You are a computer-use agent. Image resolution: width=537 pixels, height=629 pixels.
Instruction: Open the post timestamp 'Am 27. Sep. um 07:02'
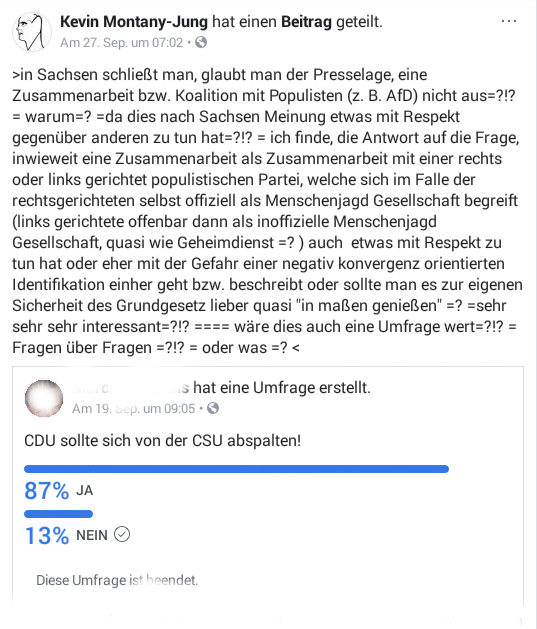click(x=122, y=43)
